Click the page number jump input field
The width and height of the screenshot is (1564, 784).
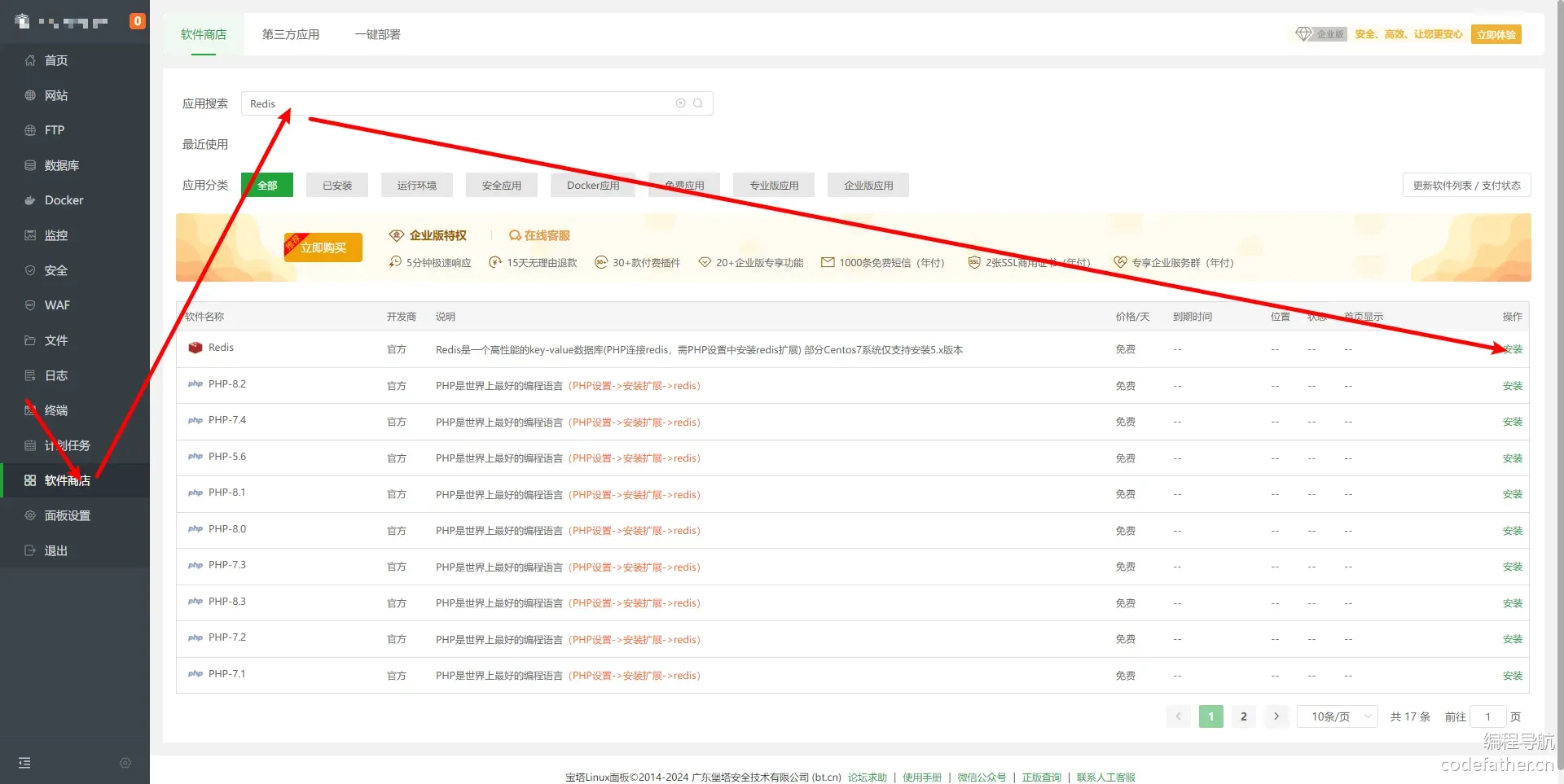1487,716
